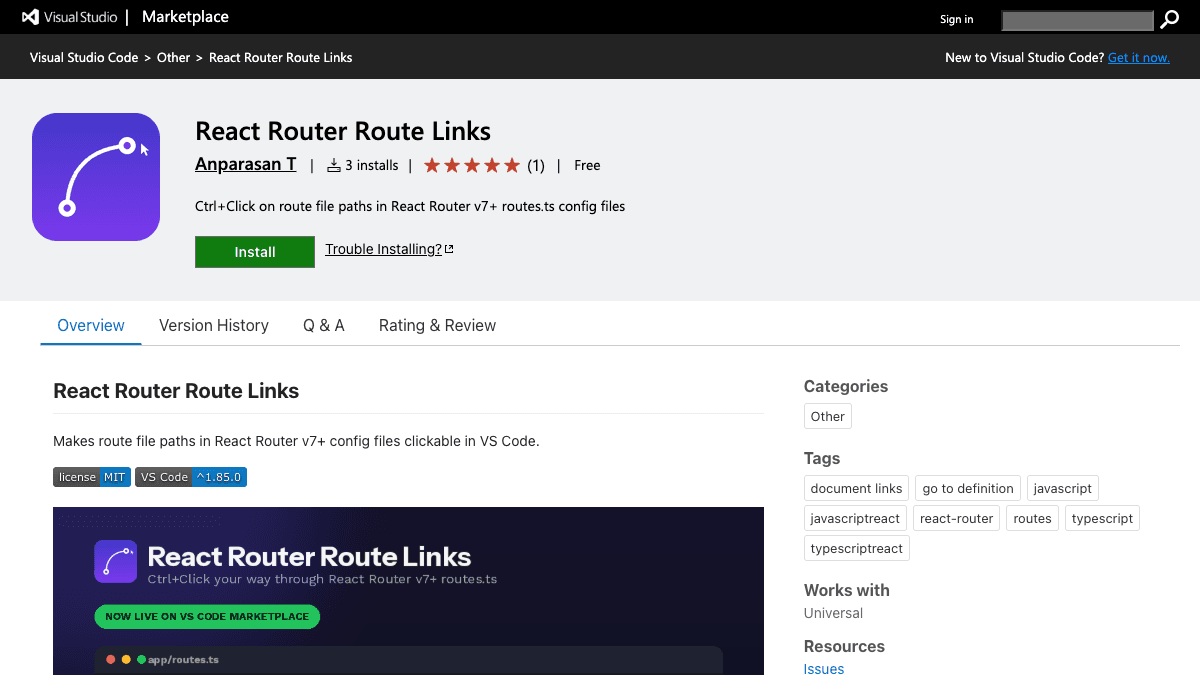This screenshot has height=675, width=1200.
Task: Focus the marketplace search box
Action: 1078,20
